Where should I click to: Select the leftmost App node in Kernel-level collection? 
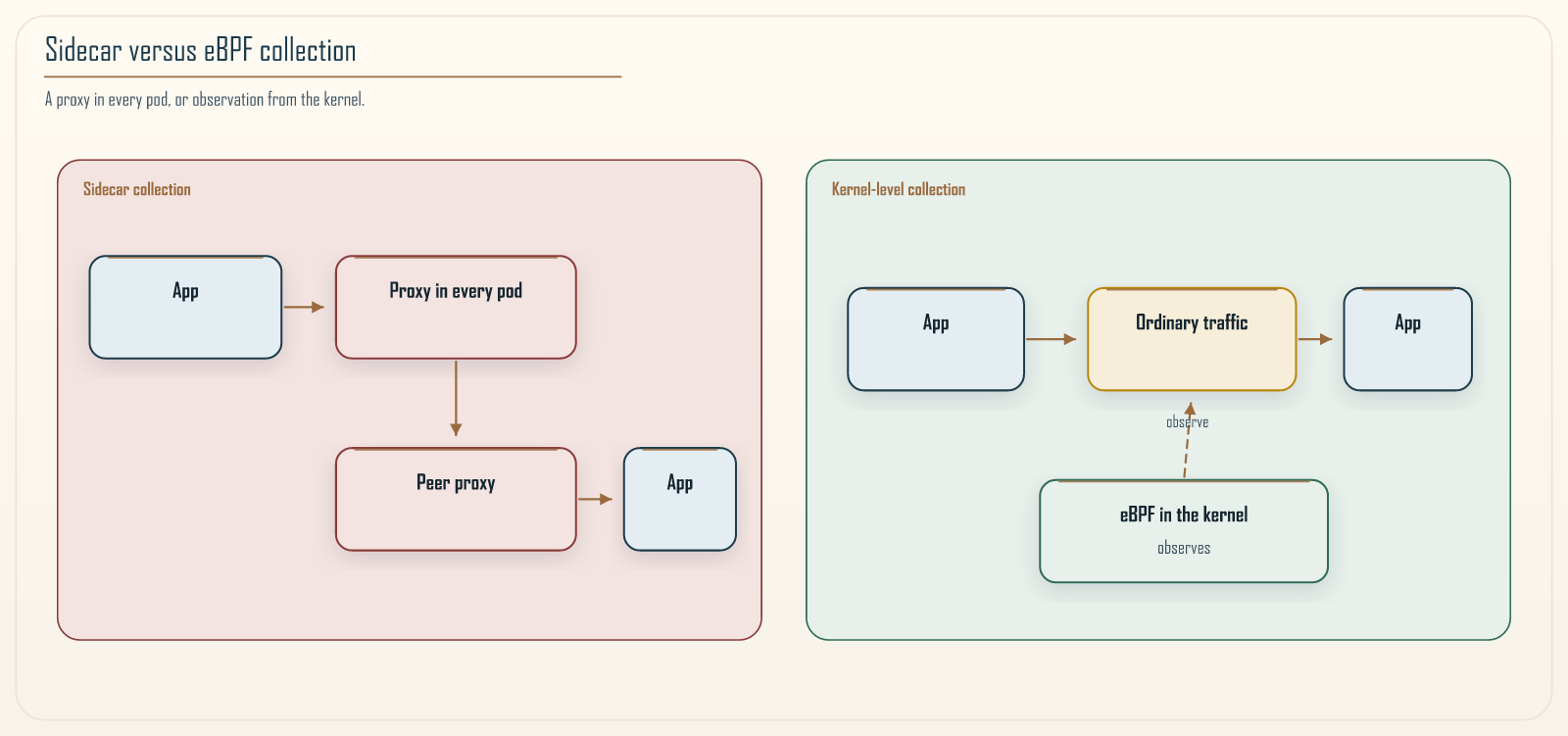(x=936, y=339)
